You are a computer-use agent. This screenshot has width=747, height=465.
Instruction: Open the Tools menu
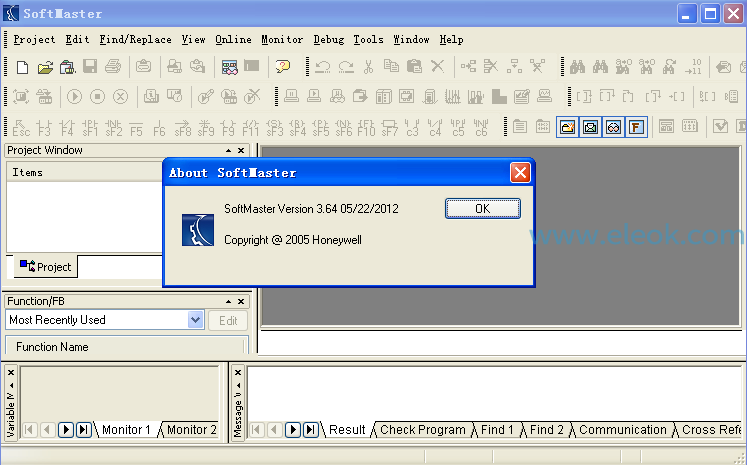click(368, 40)
